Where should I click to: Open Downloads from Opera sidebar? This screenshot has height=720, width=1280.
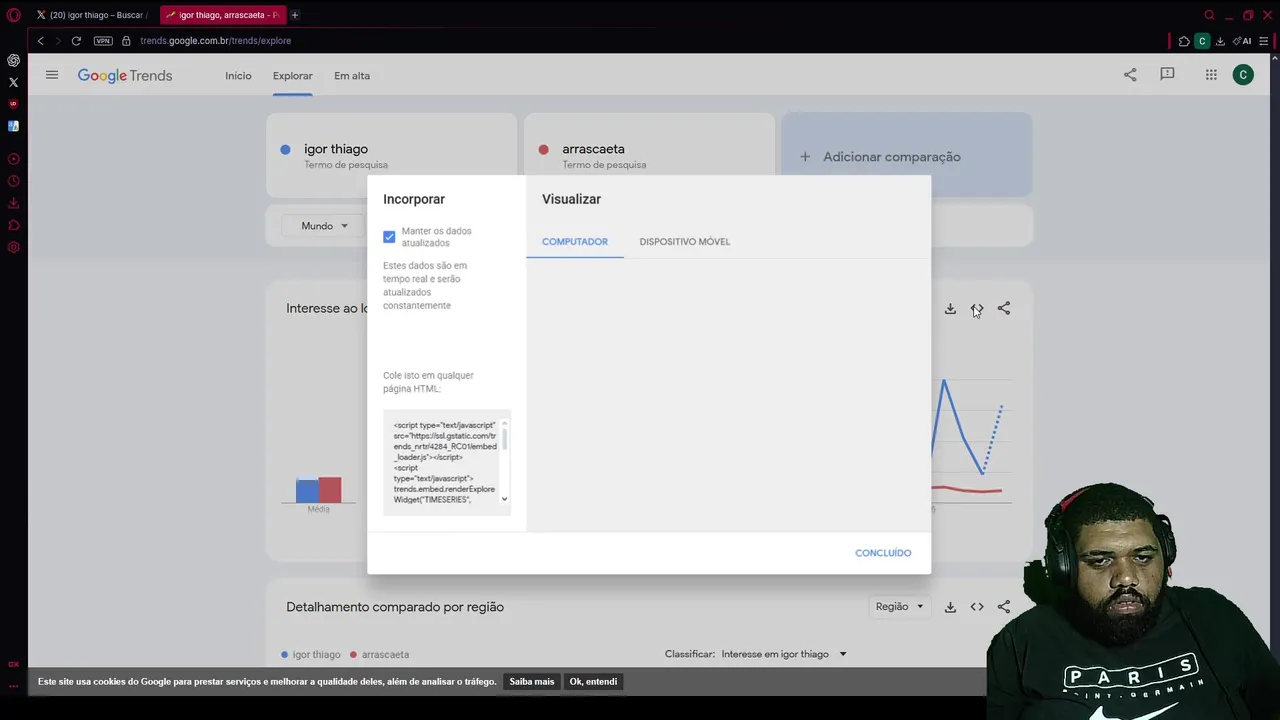13,203
